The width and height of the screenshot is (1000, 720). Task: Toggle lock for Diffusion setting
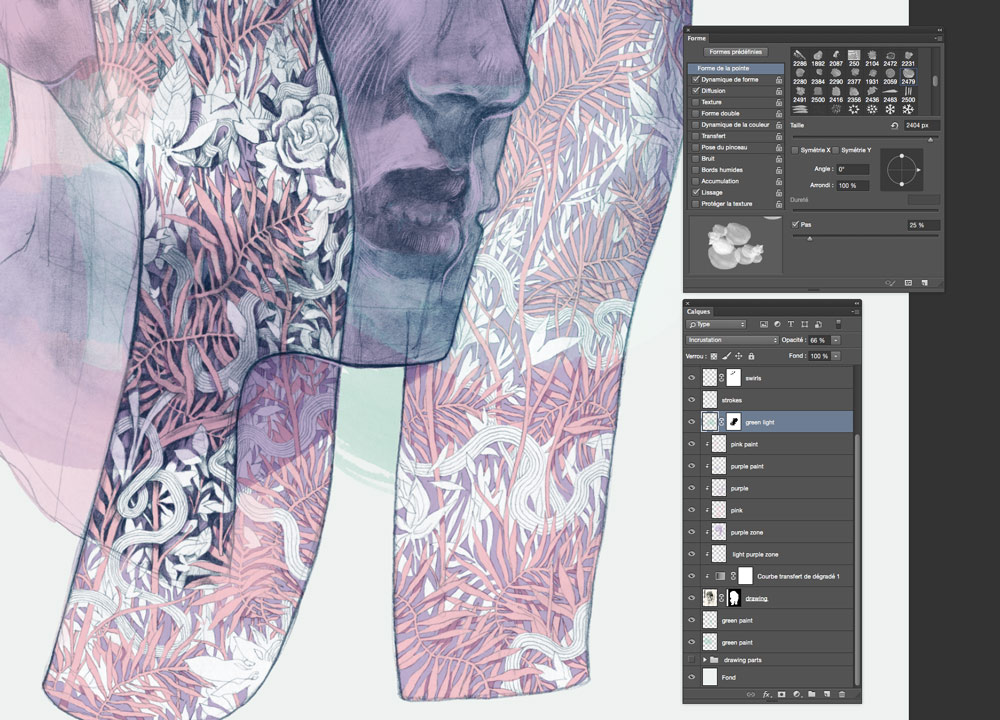779,91
